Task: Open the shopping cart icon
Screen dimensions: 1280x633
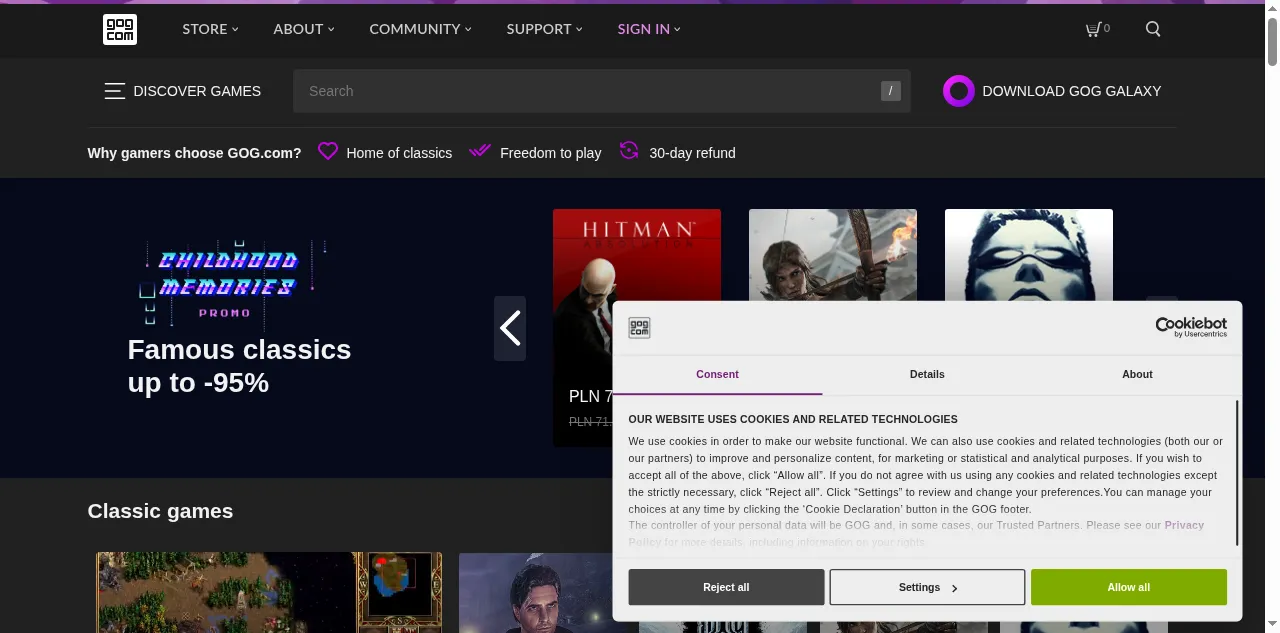Action: tap(1094, 30)
